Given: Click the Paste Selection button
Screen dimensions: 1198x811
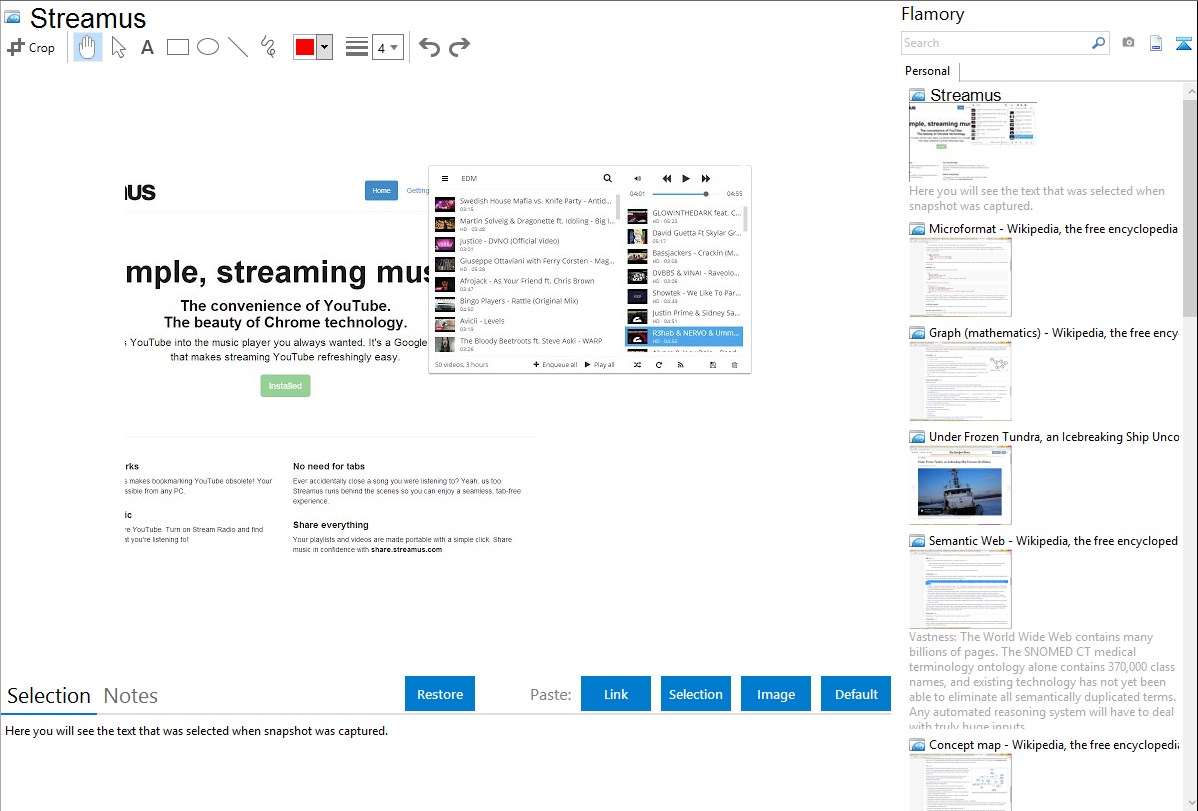Looking at the screenshot, I should pyautogui.click(x=695, y=694).
